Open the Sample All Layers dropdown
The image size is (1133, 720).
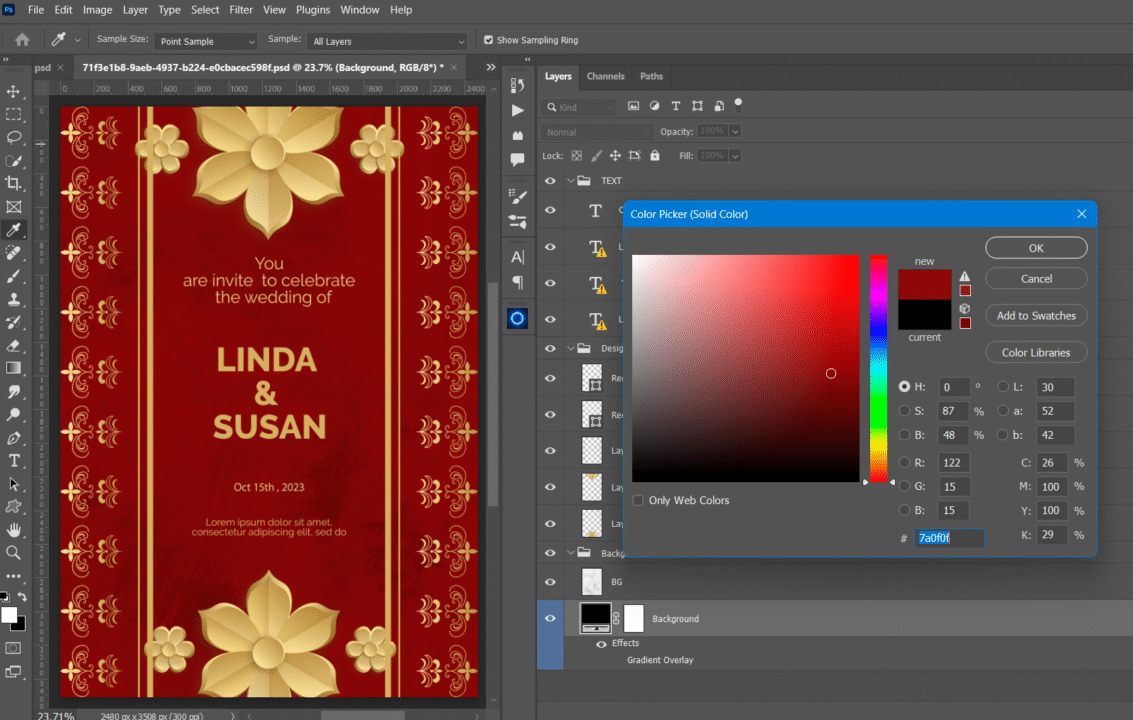[x=387, y=41]
